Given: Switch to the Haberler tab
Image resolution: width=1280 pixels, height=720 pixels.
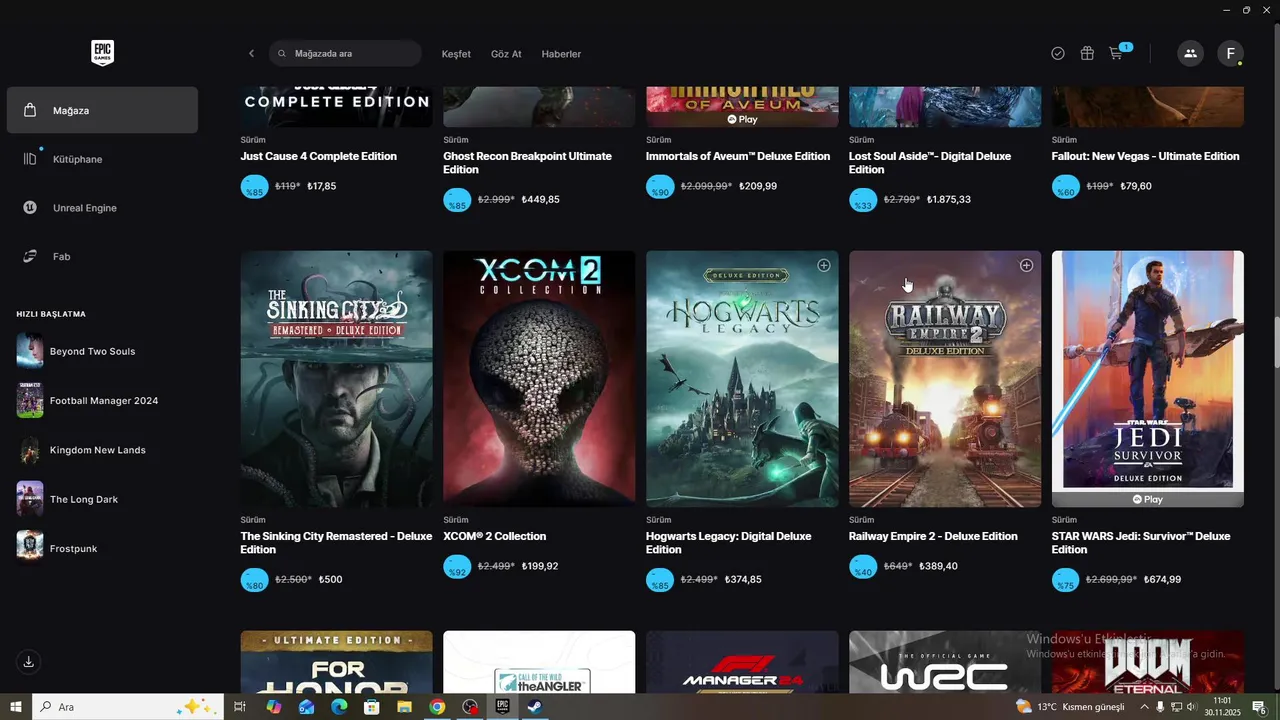Looking at the screenshot, I should (x=561, y=54).
